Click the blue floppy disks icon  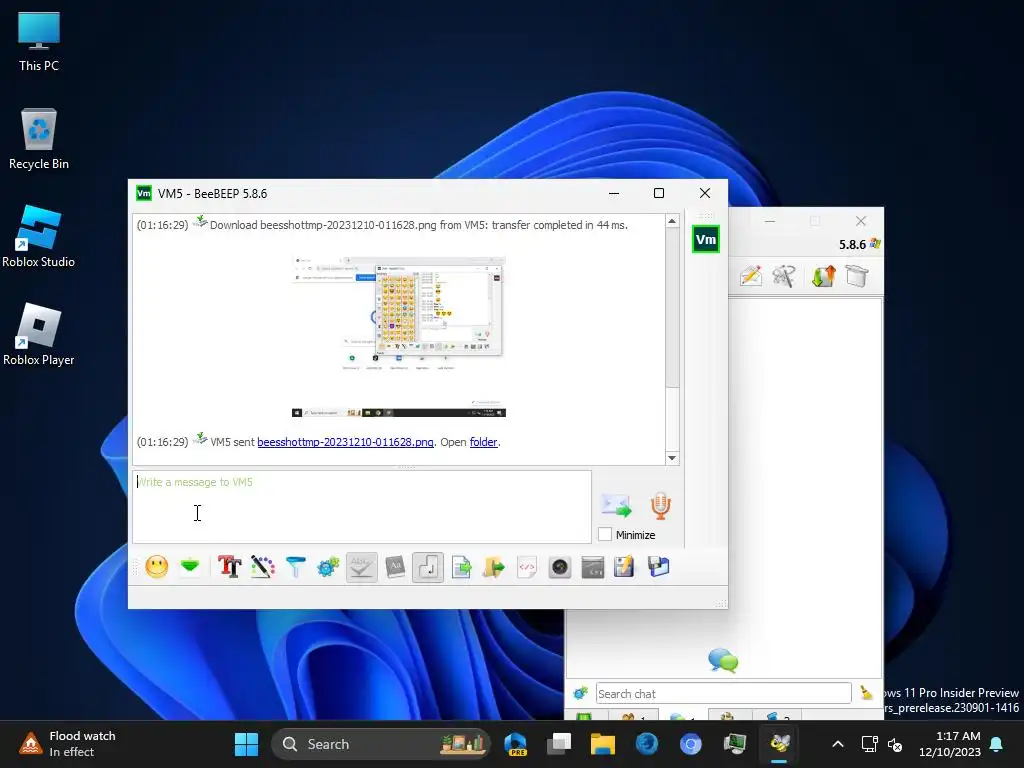pyautogui.click(x=658, y=567)
